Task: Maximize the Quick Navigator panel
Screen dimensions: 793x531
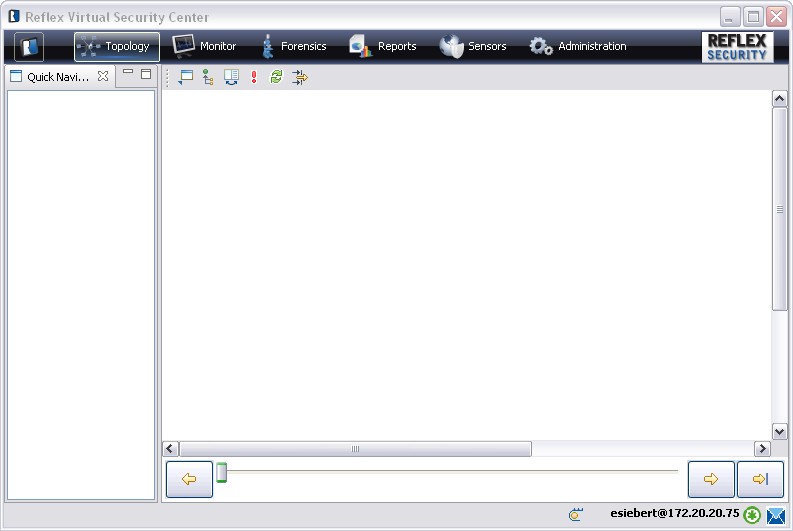Action: (x=146, y=74)
